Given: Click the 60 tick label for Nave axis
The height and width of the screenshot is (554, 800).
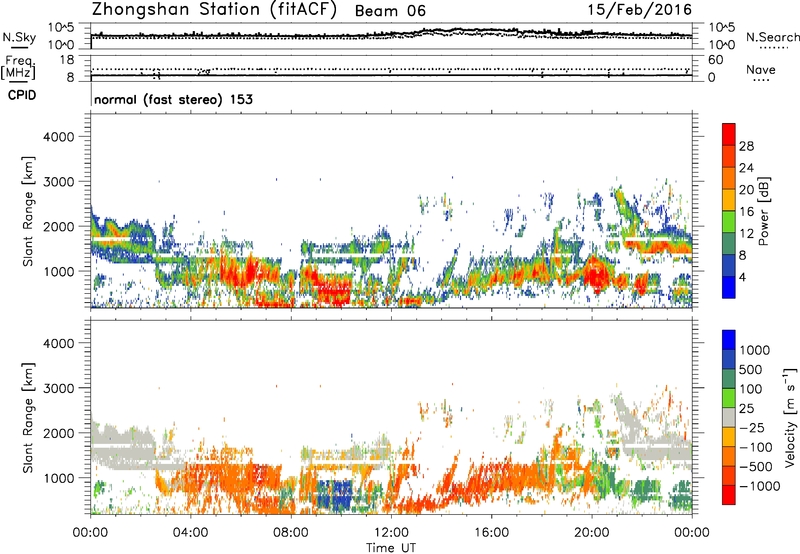Looking at the screenshot, I should 715,60.
